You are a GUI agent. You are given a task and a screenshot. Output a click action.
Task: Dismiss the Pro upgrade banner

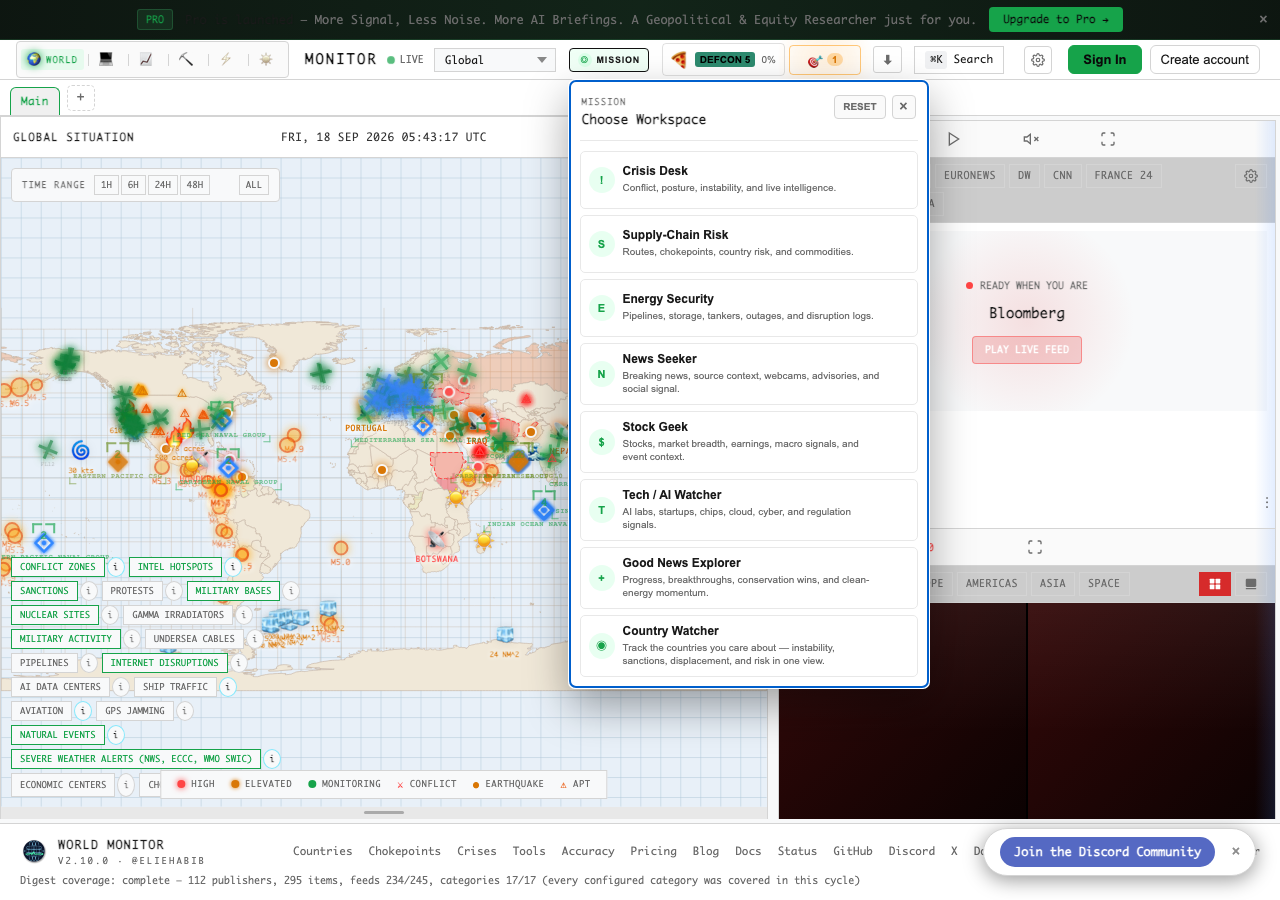[x=1263, y=19]
